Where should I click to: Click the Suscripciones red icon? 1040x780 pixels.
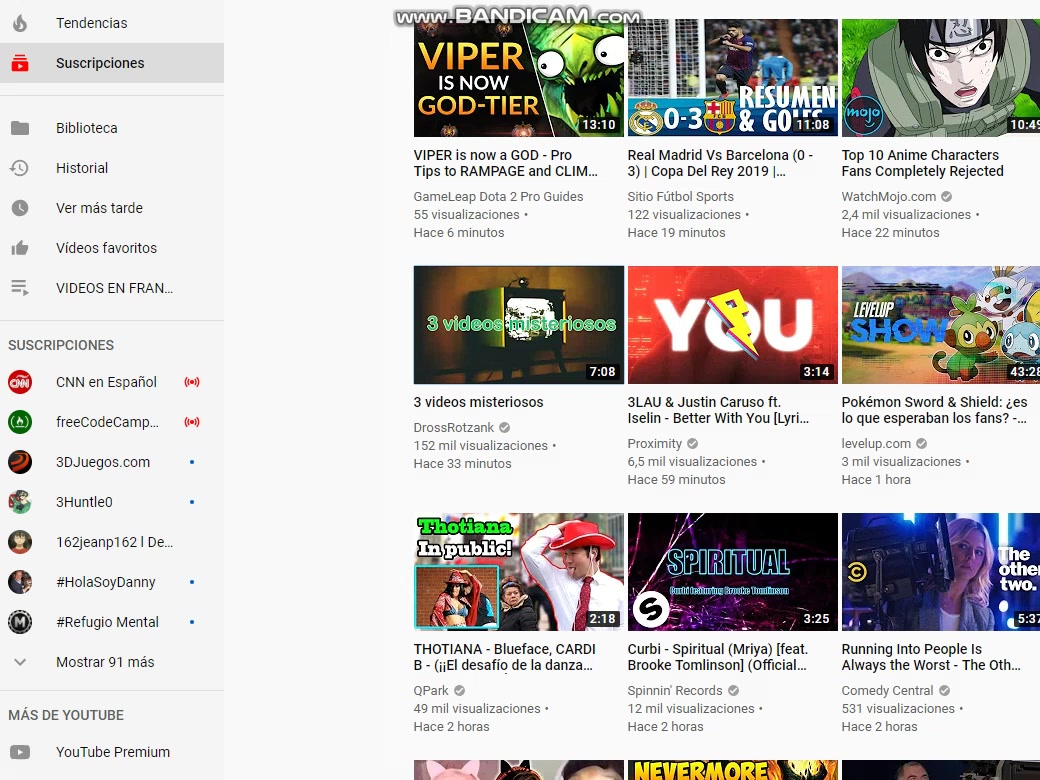tap(20, 63)
